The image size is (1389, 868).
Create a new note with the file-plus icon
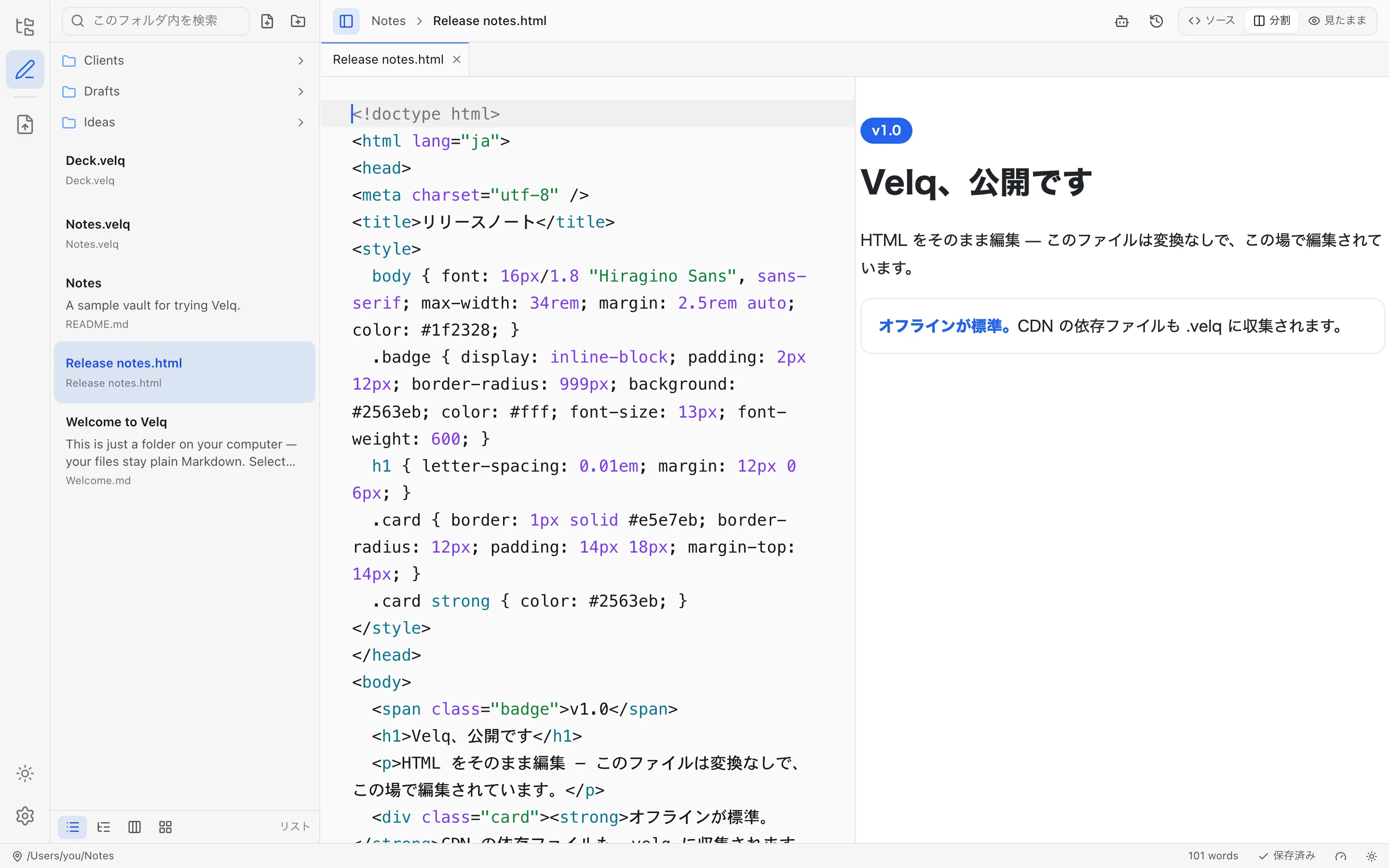[x=267, y=21]
